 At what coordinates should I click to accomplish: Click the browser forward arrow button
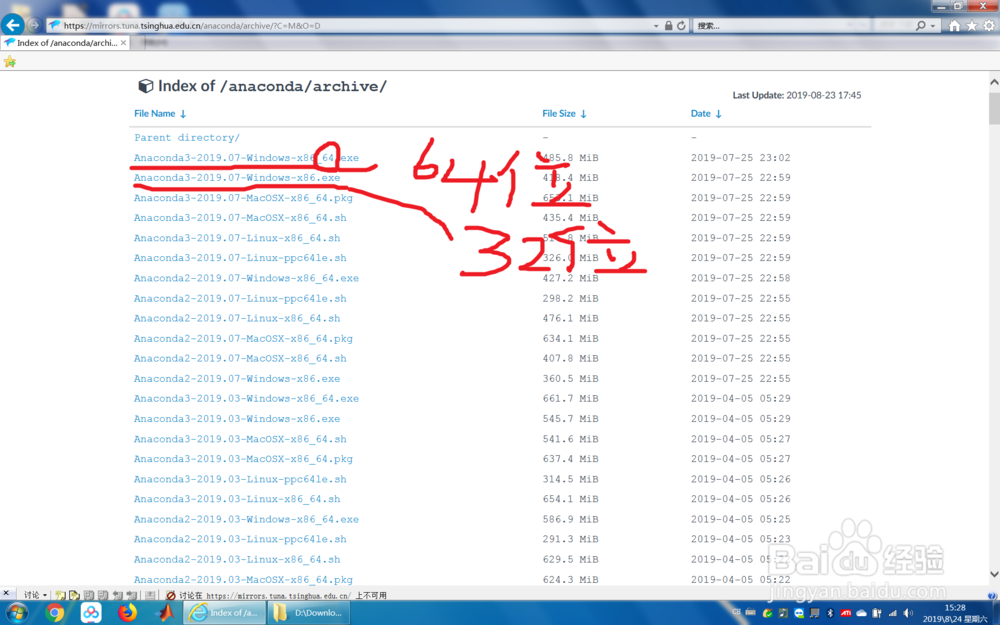(34, 26)
